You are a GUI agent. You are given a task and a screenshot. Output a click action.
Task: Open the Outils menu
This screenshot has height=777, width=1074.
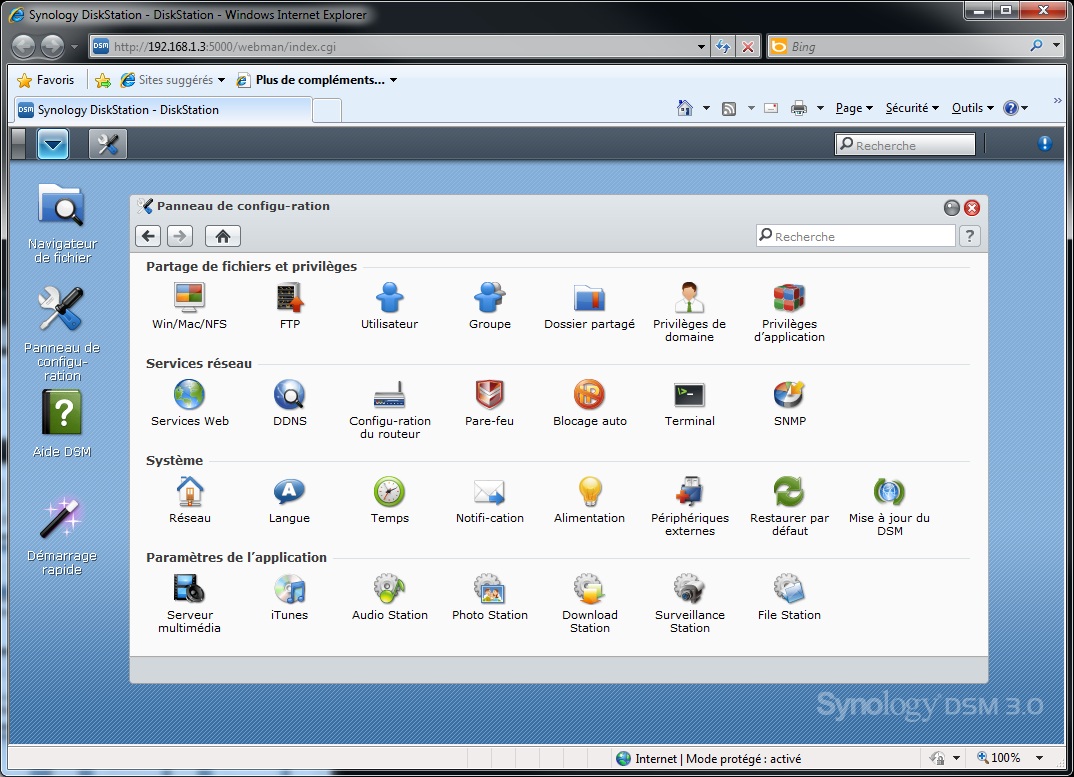coord(973,108)
